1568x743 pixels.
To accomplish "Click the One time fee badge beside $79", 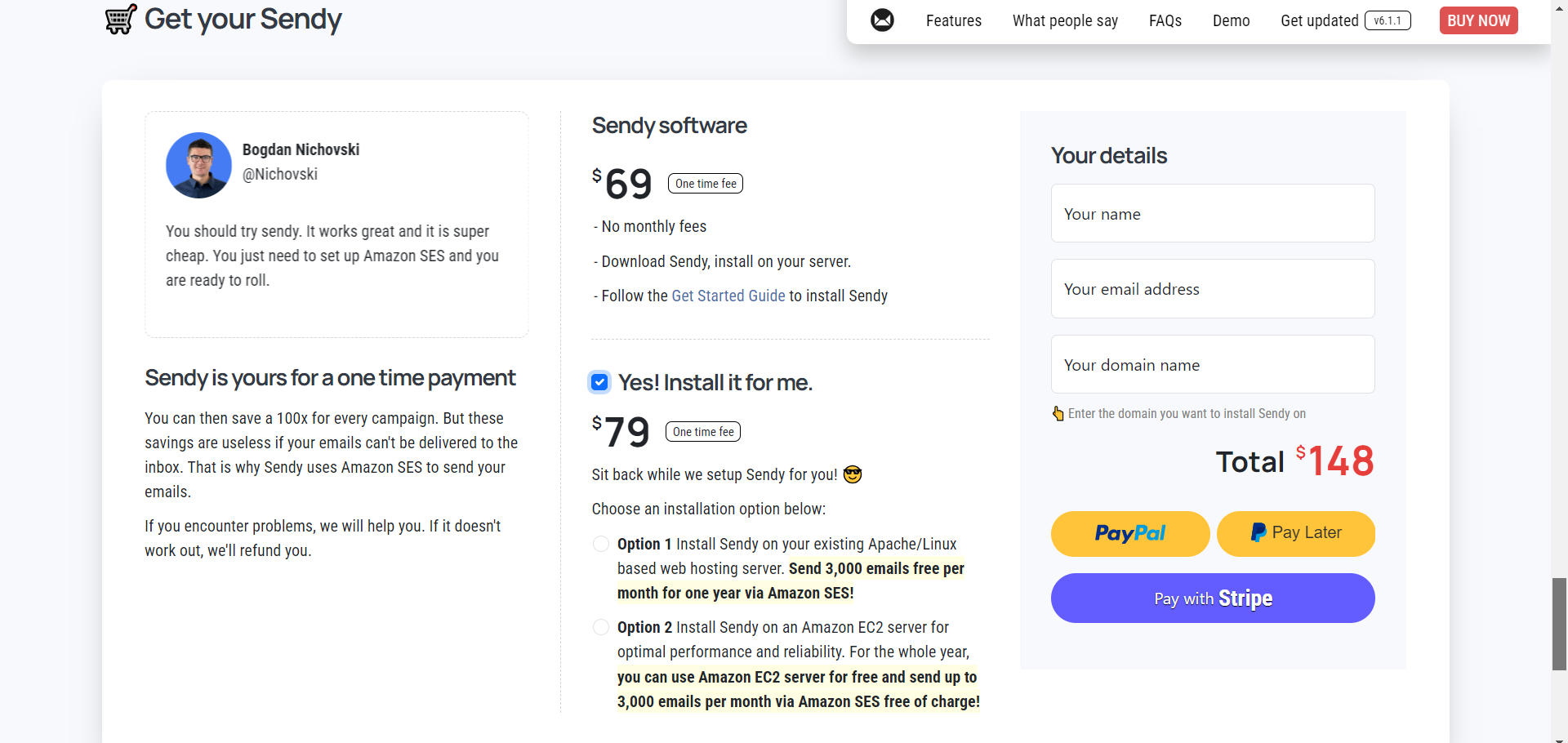I will point(703,432).
